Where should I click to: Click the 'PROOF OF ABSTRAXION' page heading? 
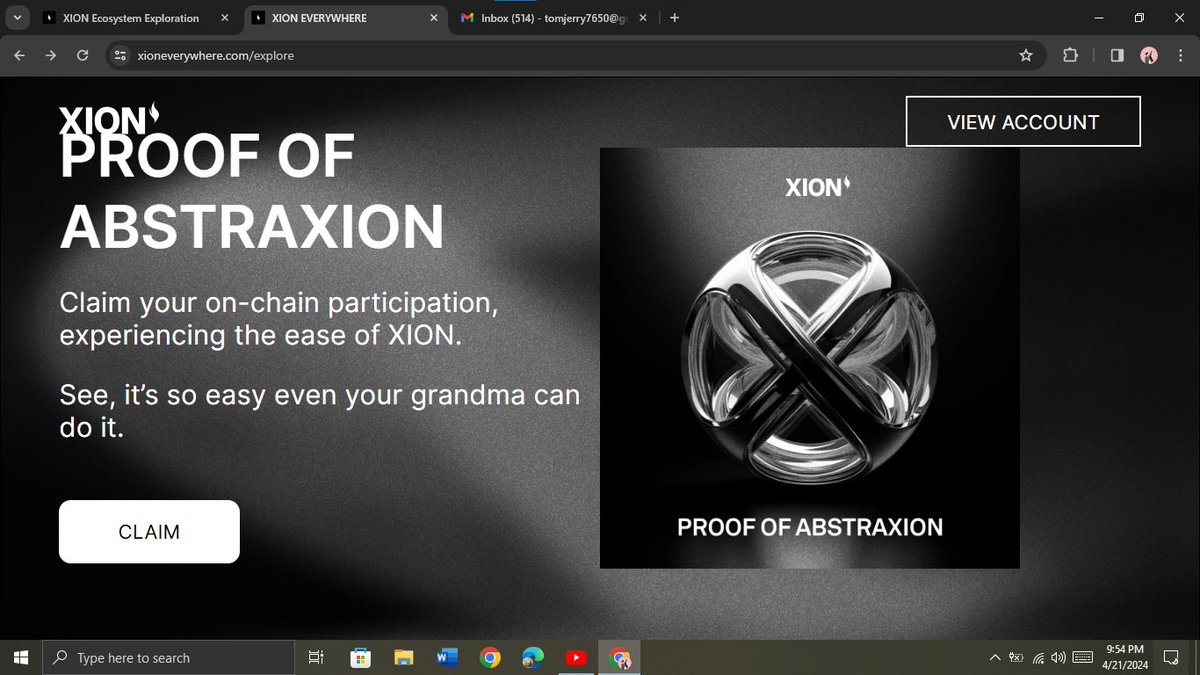tap(251, 191)
